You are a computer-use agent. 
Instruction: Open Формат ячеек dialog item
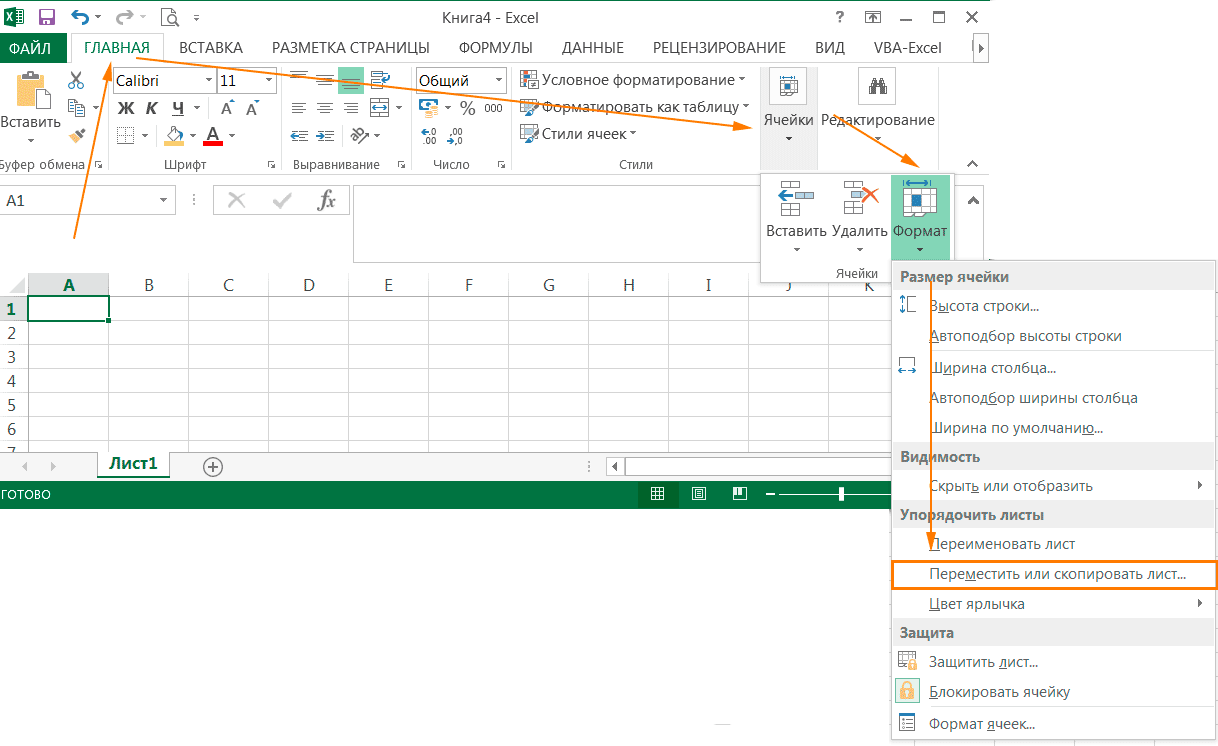(1054, 724)
